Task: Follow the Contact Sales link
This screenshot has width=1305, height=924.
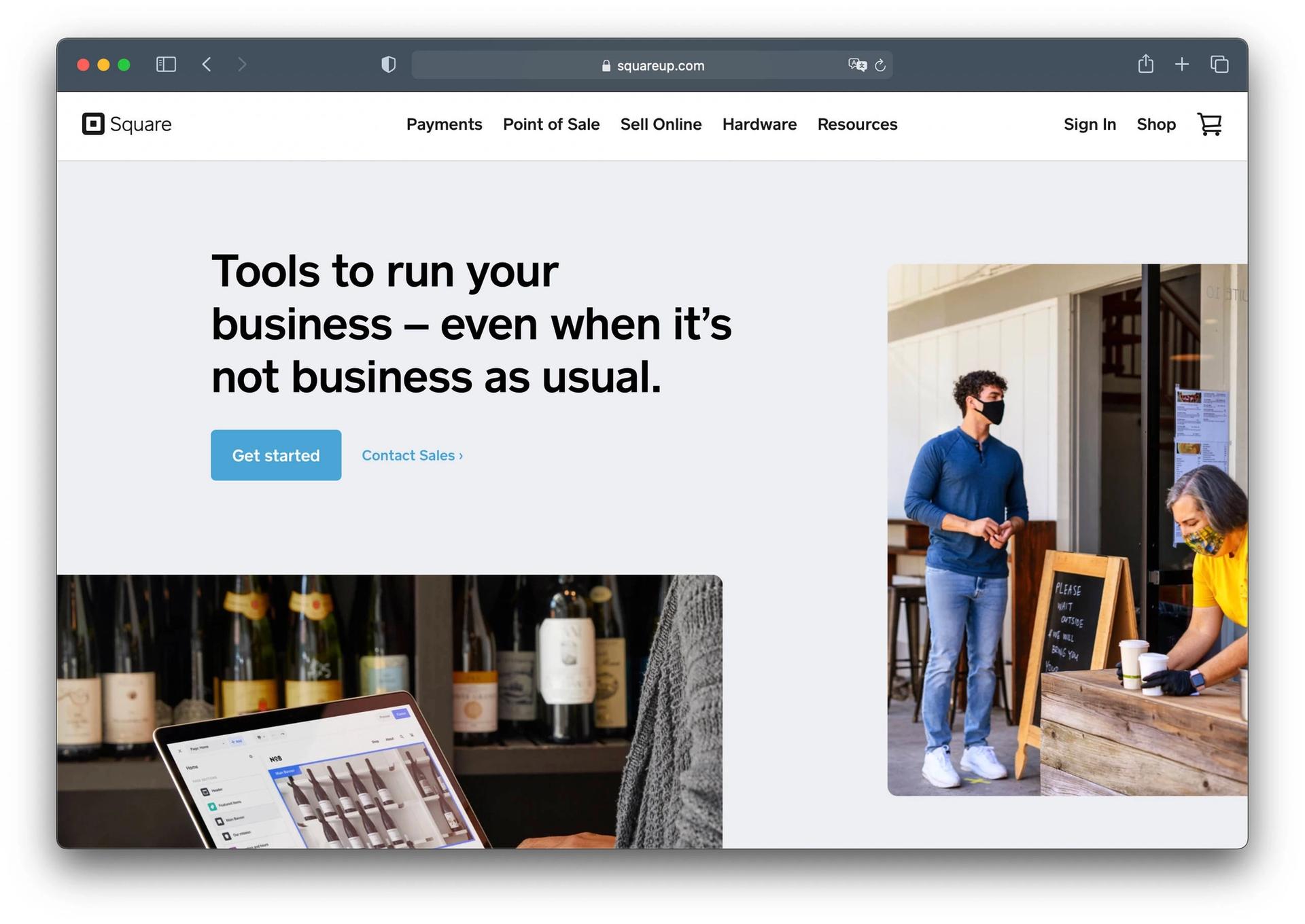Action: [412, 456]
